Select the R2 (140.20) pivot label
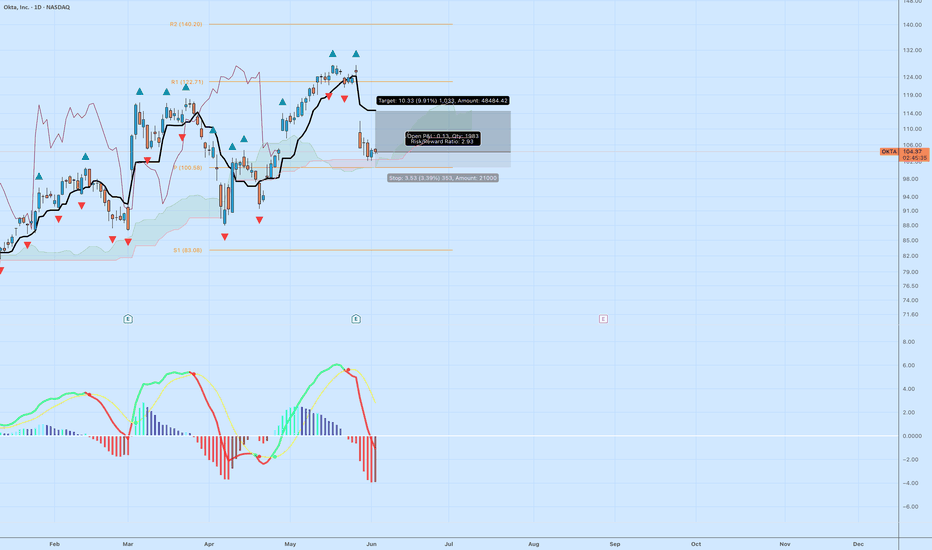The width and height of the screenshot is (932, 550). (x=186, y=24)
